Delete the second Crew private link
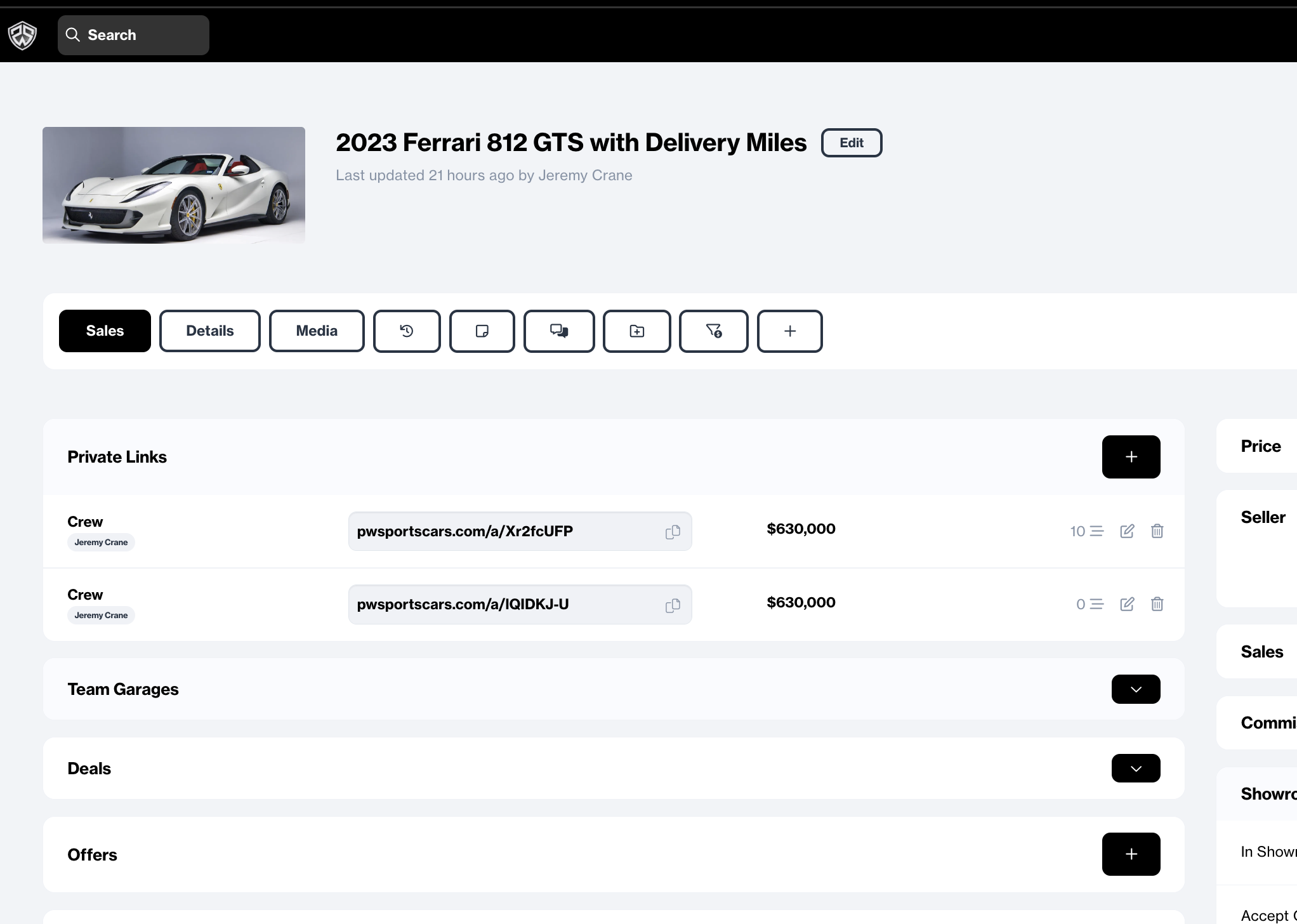1297x924 pixels. click(x=1156, y=604)
